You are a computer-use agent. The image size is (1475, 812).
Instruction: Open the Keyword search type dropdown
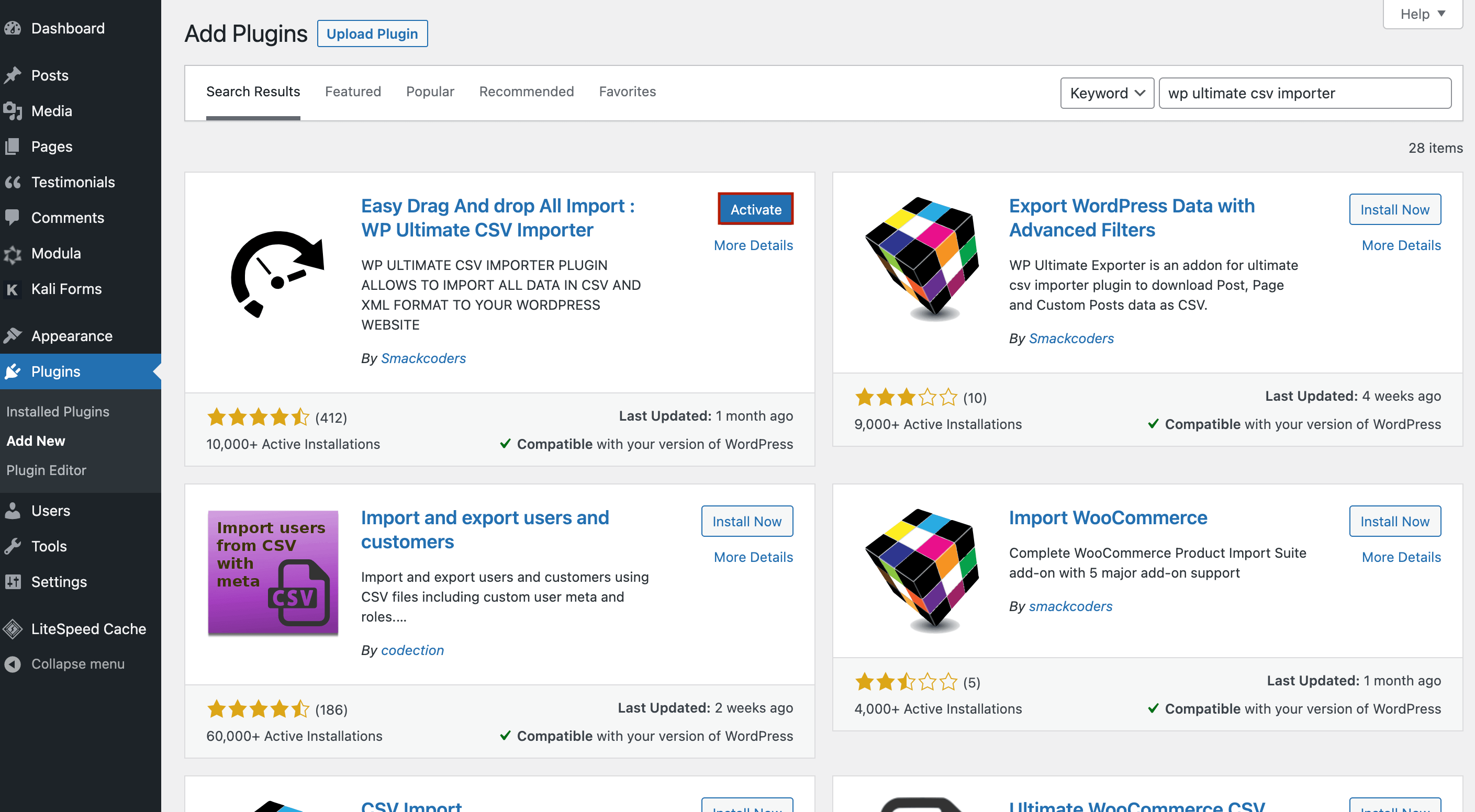click(1107, 93)
